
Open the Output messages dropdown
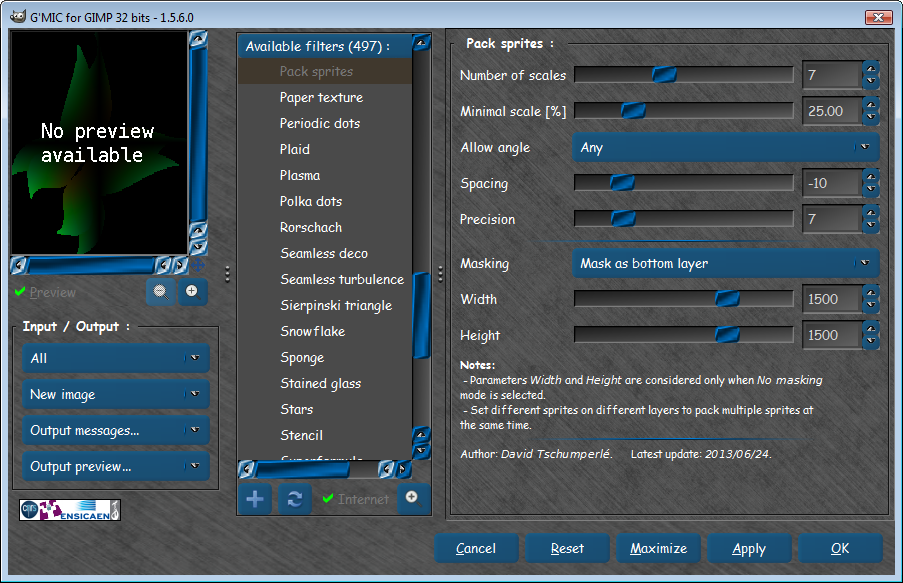tap(116, 430)
